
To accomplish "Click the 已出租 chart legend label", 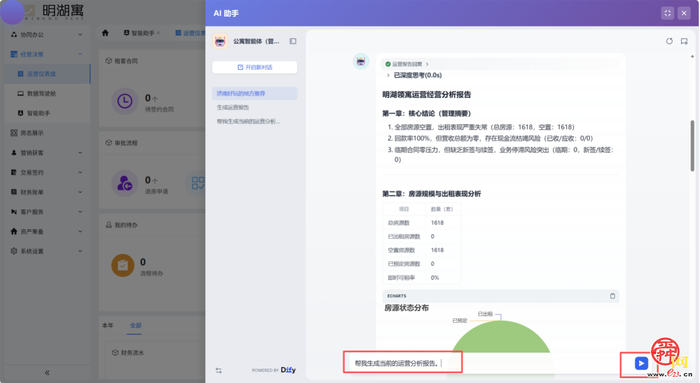I will tap(485, 314).
